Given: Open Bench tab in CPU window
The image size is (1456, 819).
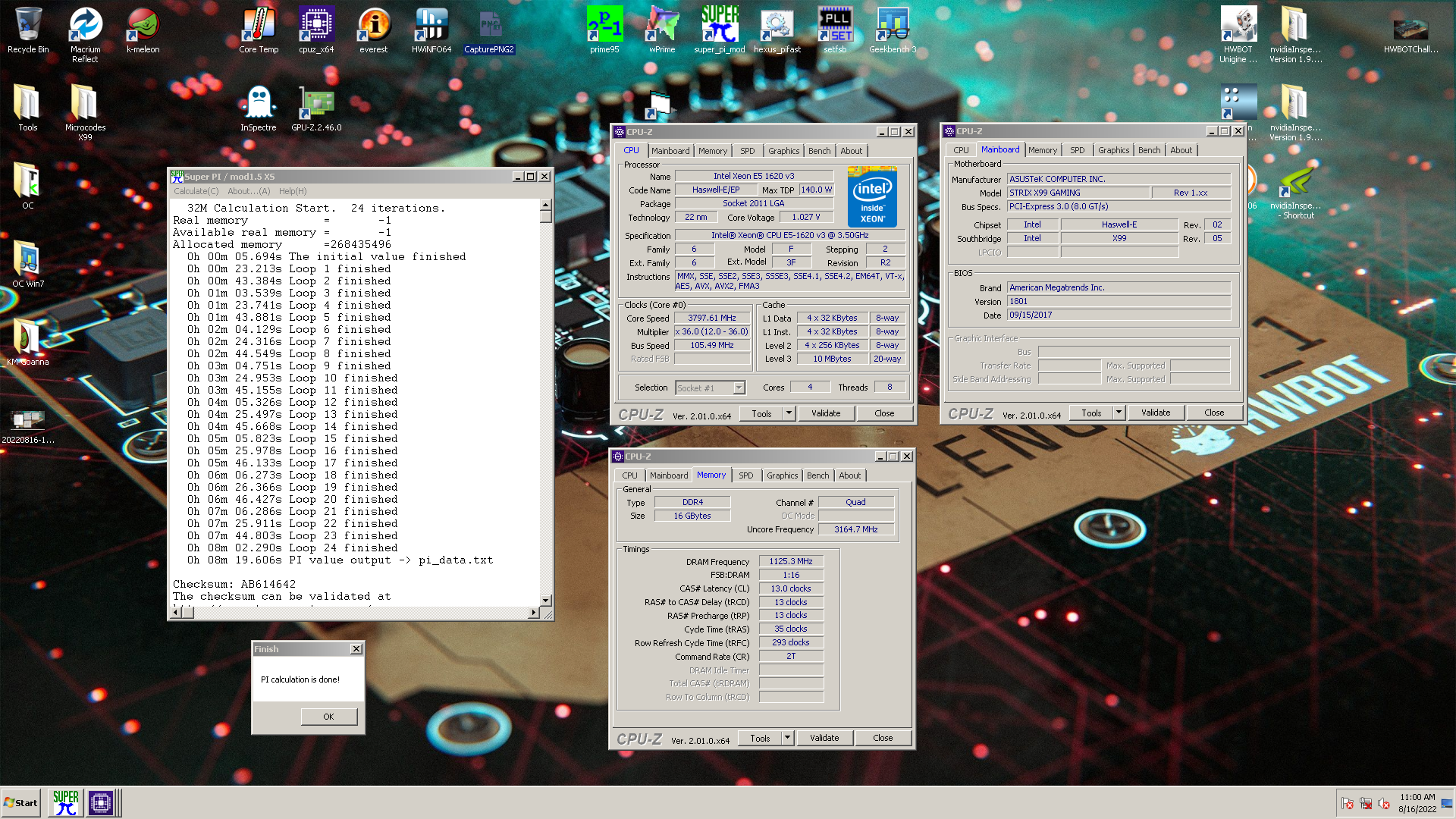Looking at the screenshot, I should [x=819, y=151].
